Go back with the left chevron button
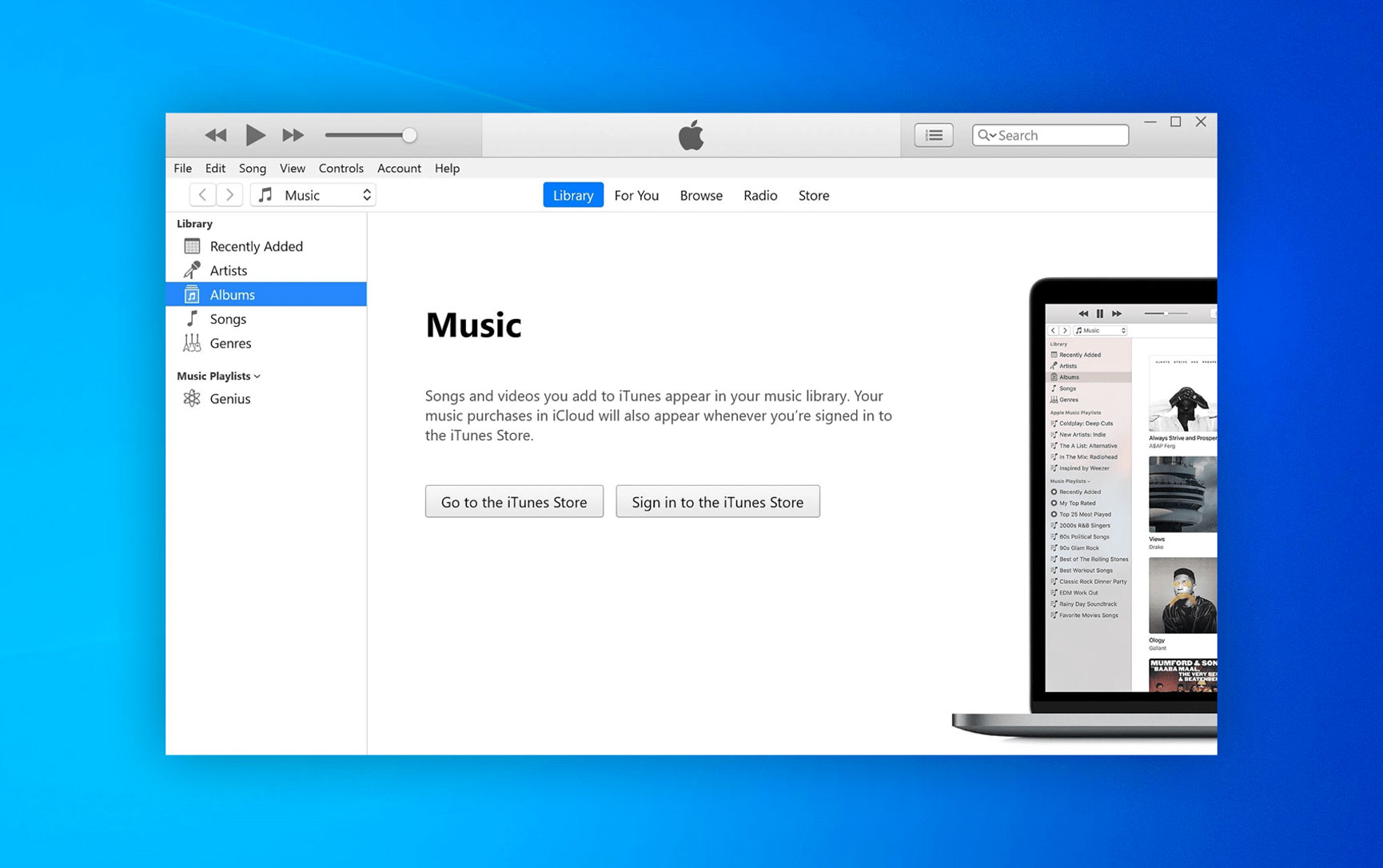The width and height of the screenshot is (1383, 868). (202, 195)
